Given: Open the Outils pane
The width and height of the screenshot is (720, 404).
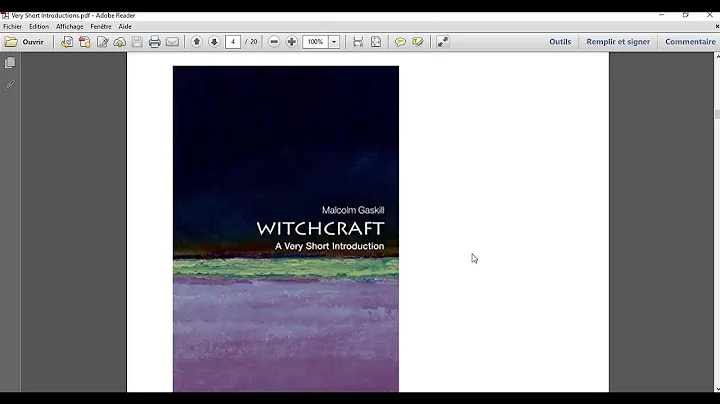Looking at the screenshot, I should coord(560,42).
